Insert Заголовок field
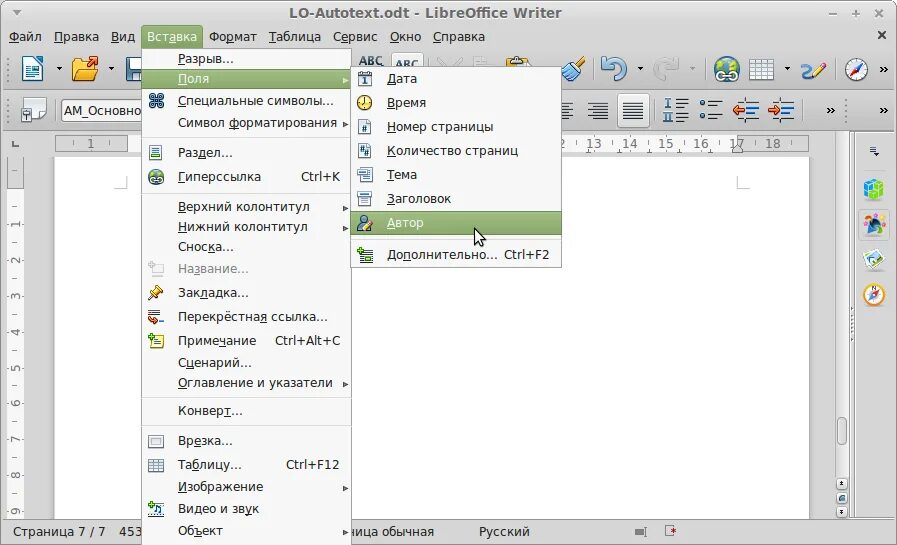The image size is (897, 545). pos(456,199)
